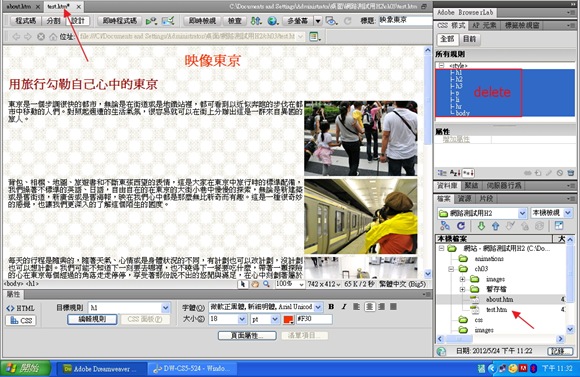580x377 pixels.
Task: Open the file management arrows icon
Action: (256, 21)
